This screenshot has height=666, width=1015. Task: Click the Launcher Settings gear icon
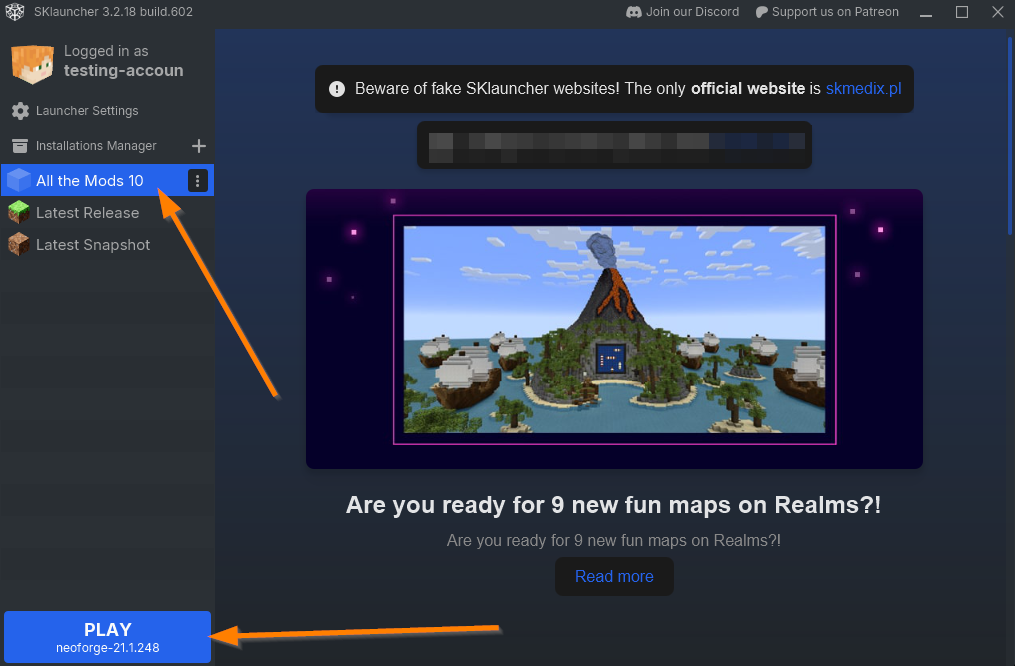20,111
